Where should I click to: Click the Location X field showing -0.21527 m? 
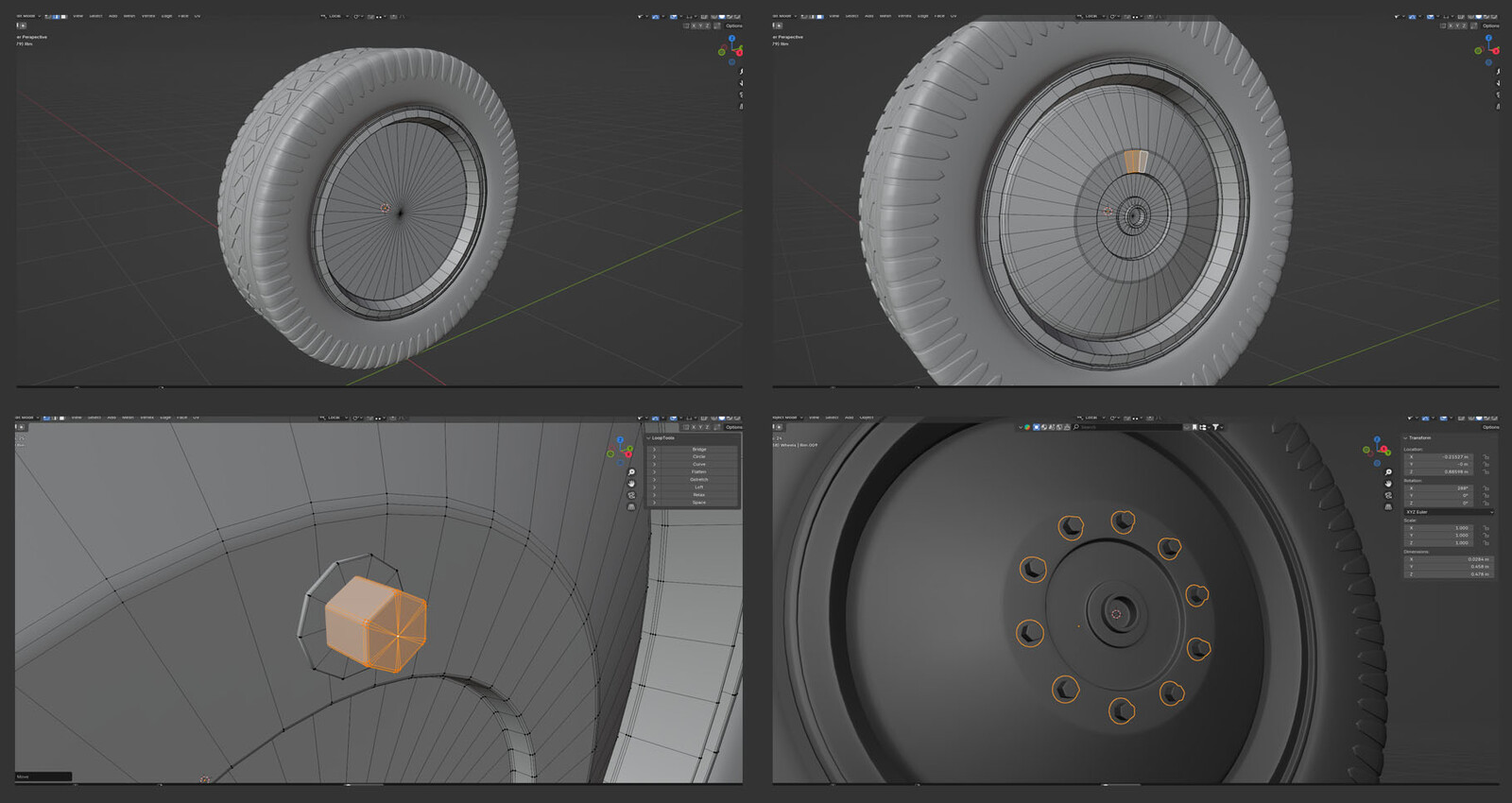coord(1439,457)
